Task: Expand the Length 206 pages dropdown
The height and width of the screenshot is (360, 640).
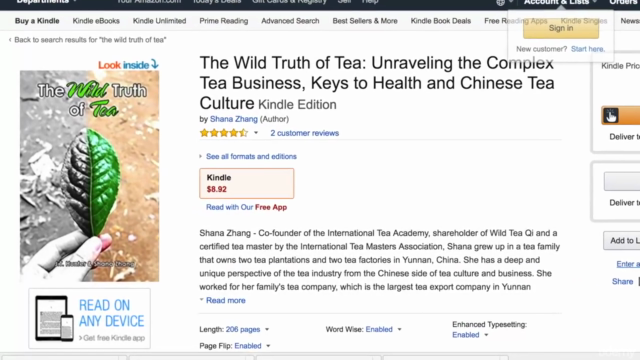Action: [267, 329]
